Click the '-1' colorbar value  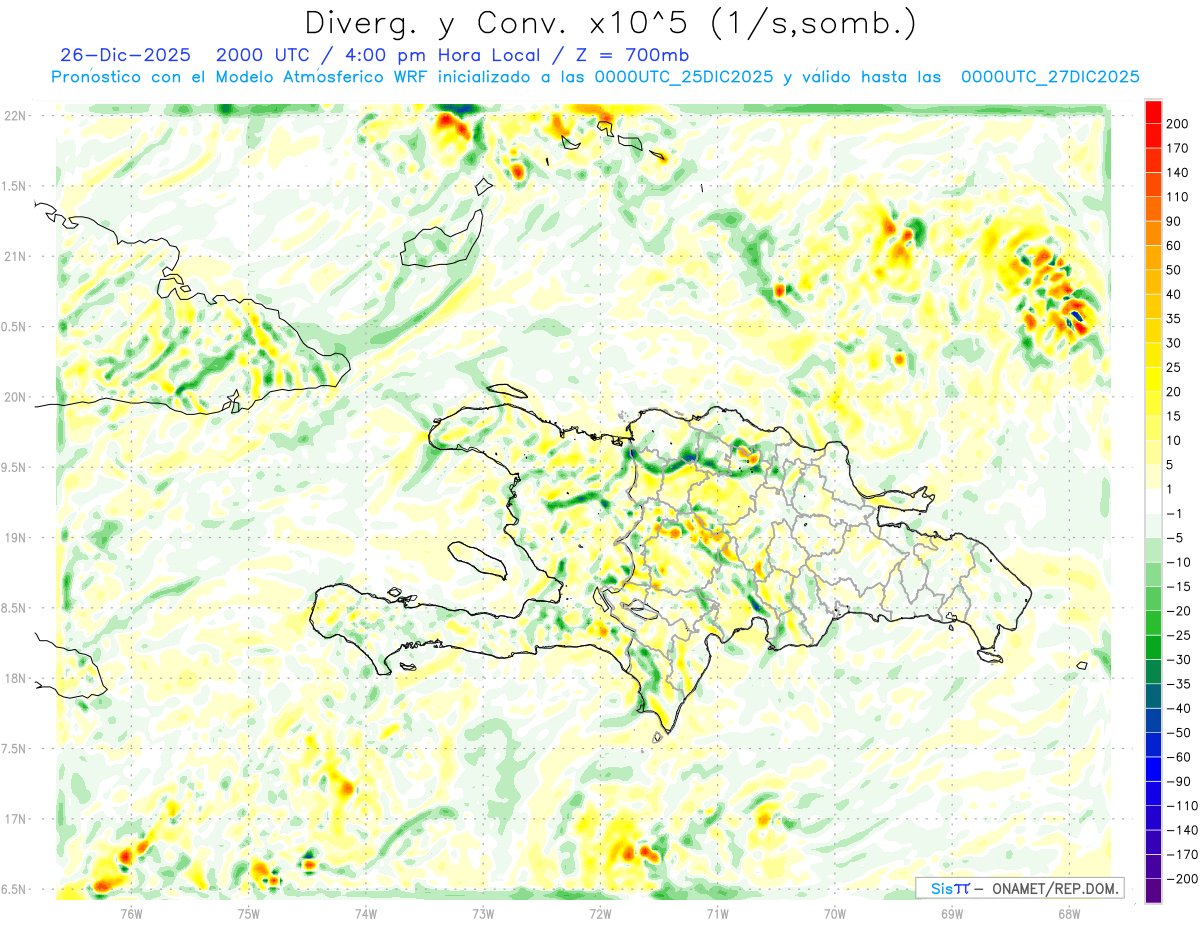coord(1176,513)
